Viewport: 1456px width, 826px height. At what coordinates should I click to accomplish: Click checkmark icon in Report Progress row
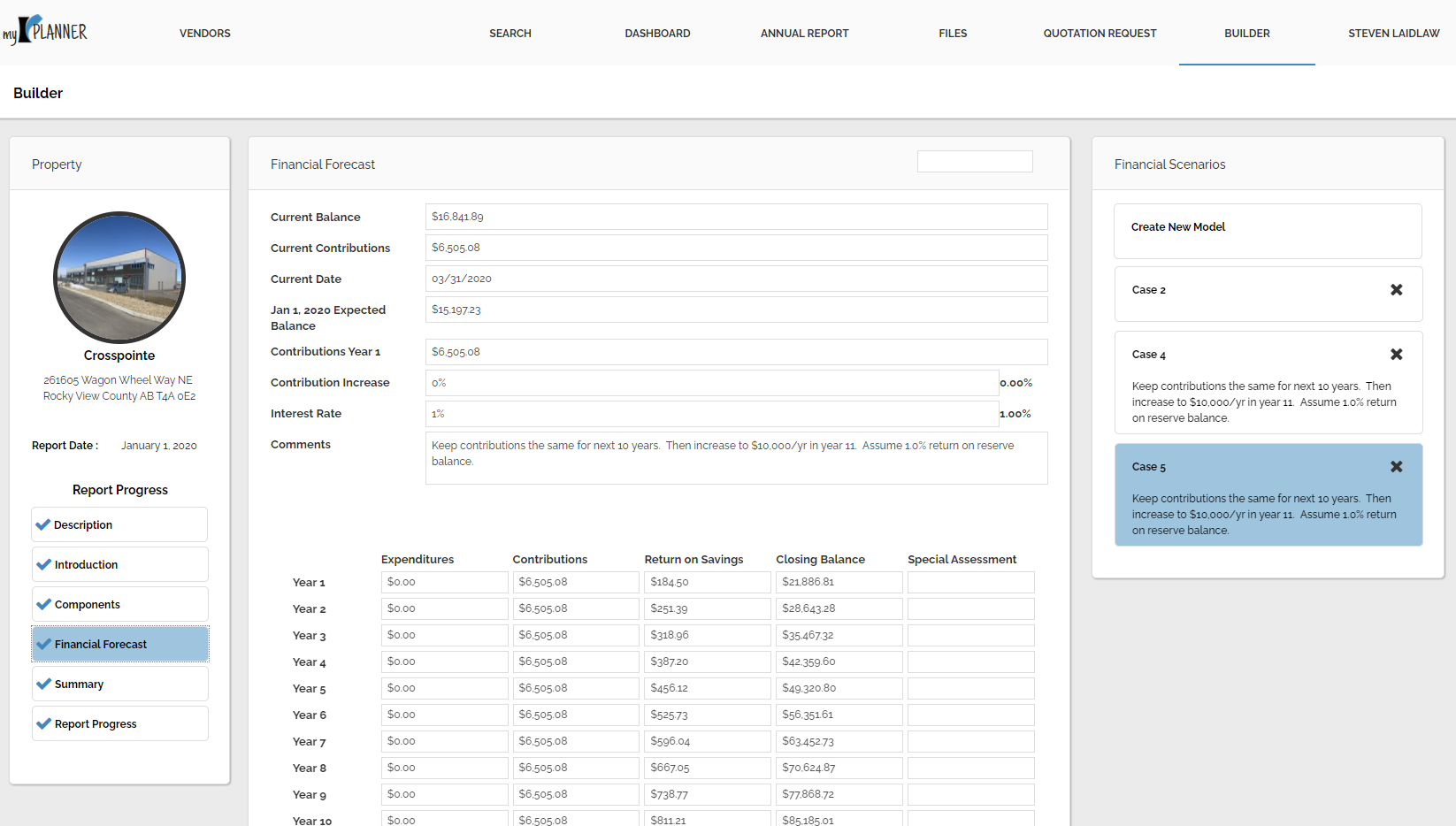[43, 723]
